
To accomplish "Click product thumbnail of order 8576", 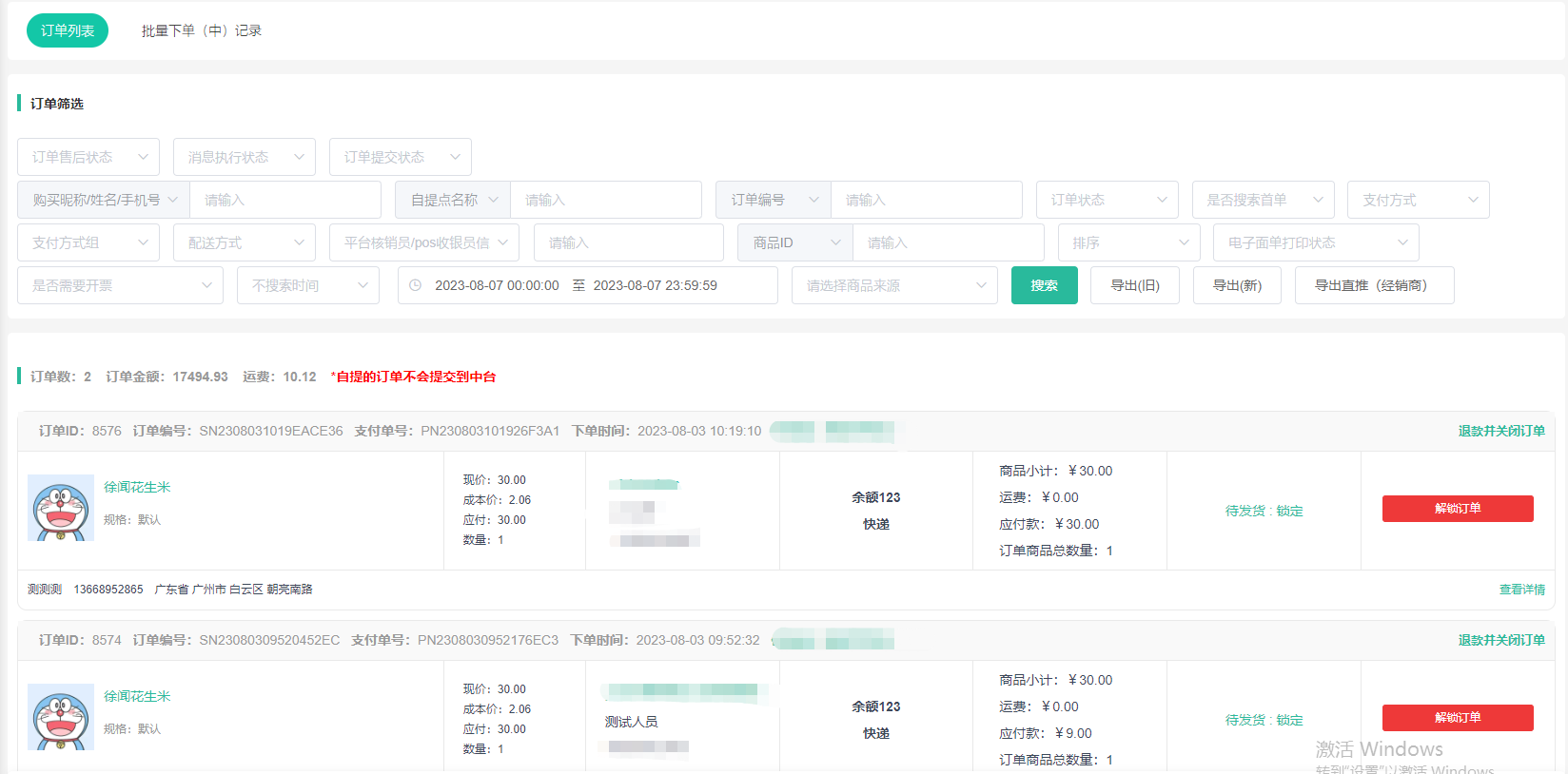I will point(61,508).
